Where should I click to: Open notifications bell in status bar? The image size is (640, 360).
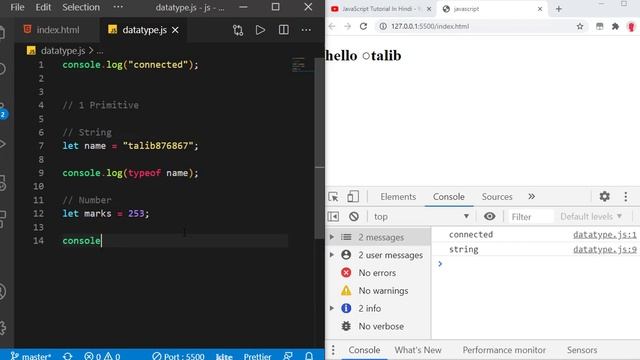point(309,356)
